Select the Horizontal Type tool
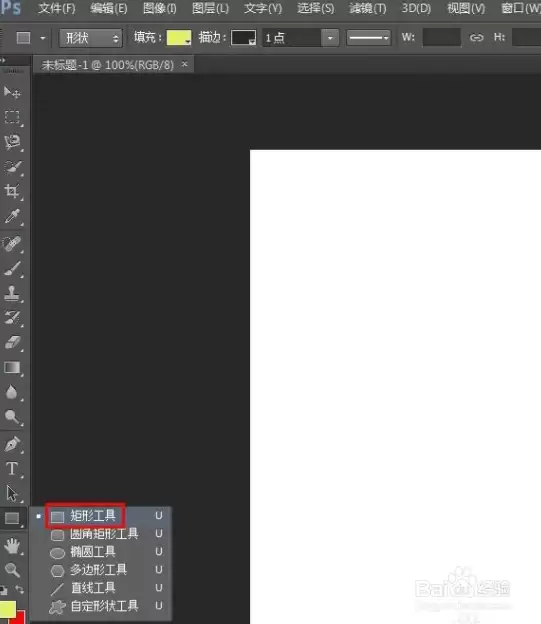This screenshot has height=624, width=541. [x=12, y=468]
